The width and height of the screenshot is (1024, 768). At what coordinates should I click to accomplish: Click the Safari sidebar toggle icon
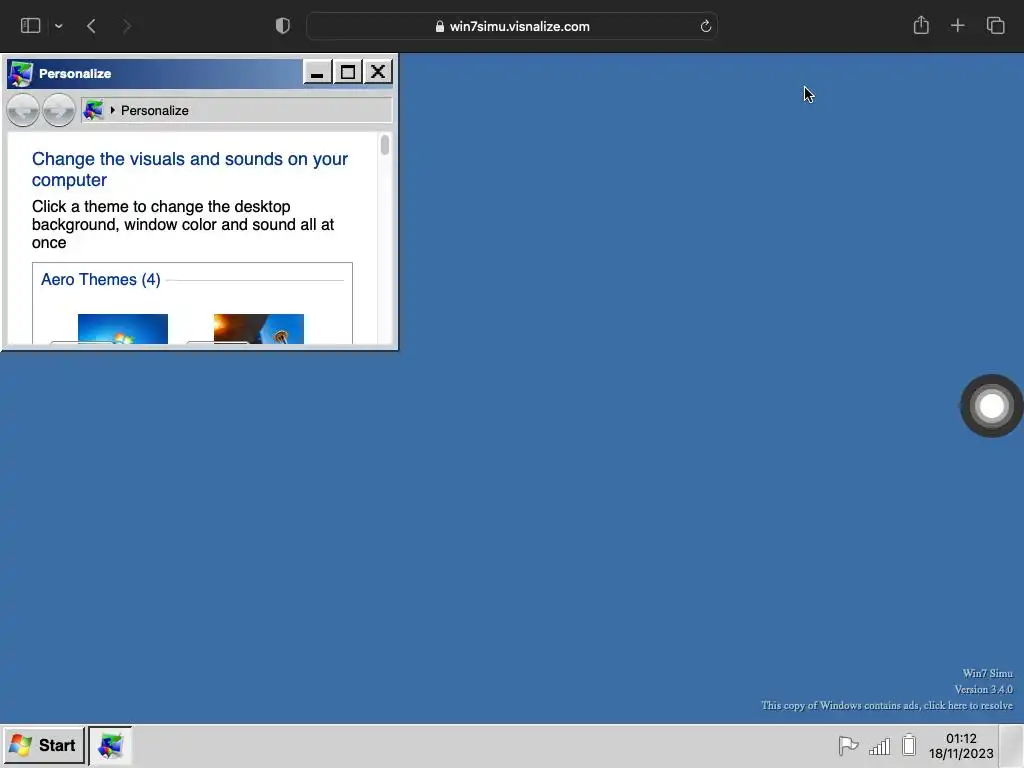click(x=30, y=25)
